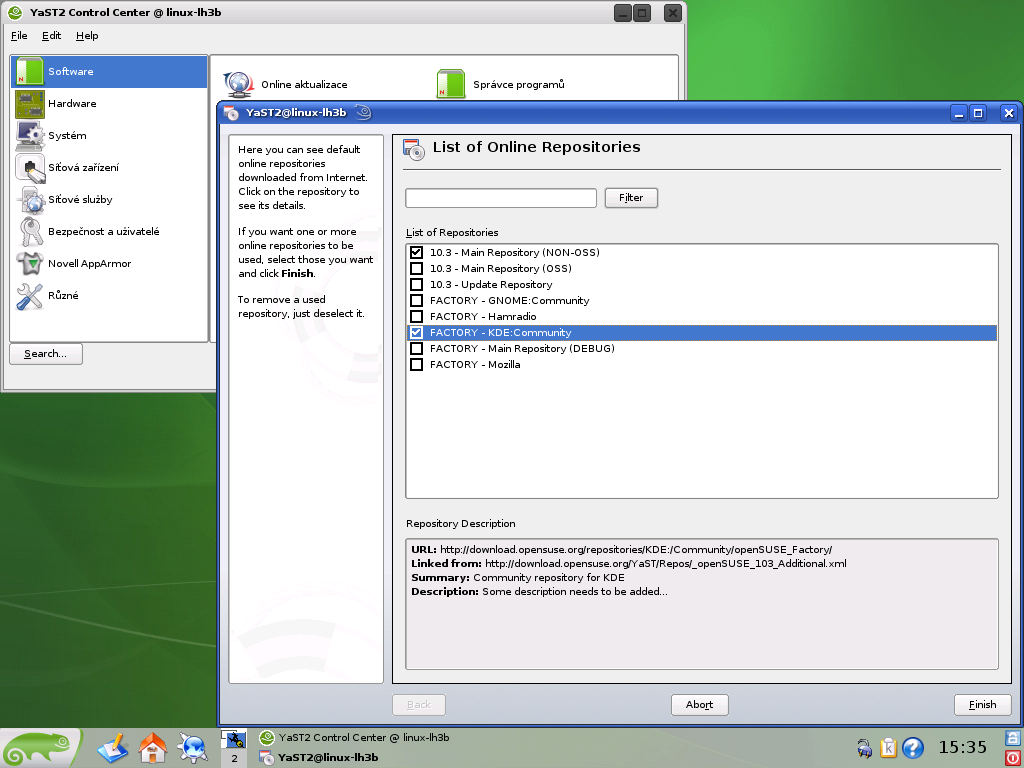
Task: Click the tray icon left of Klipper
Action: pyautogui.click(x=865, y=748)
